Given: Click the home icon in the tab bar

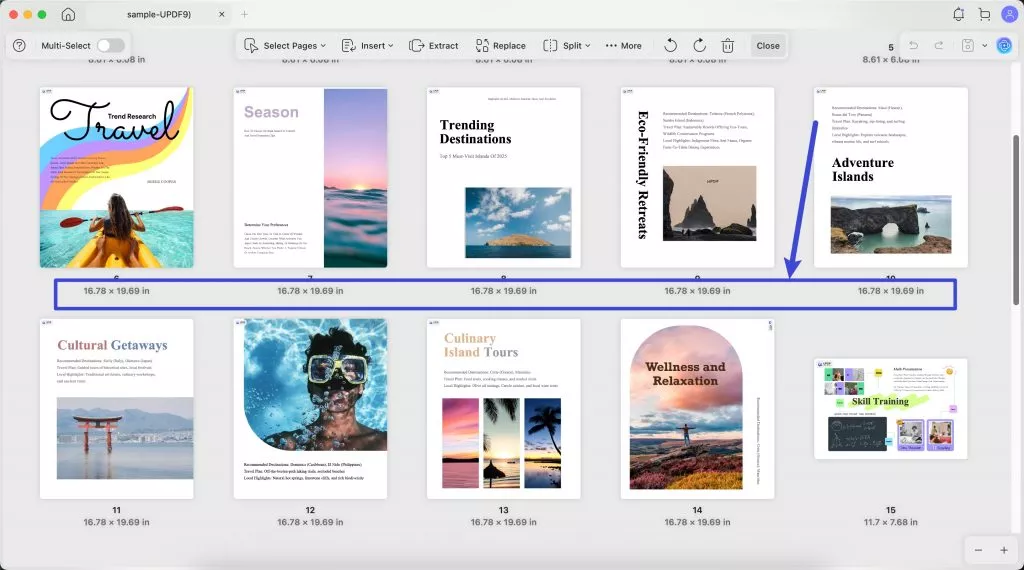Looking at the screenshot, I should click(68, 14).
